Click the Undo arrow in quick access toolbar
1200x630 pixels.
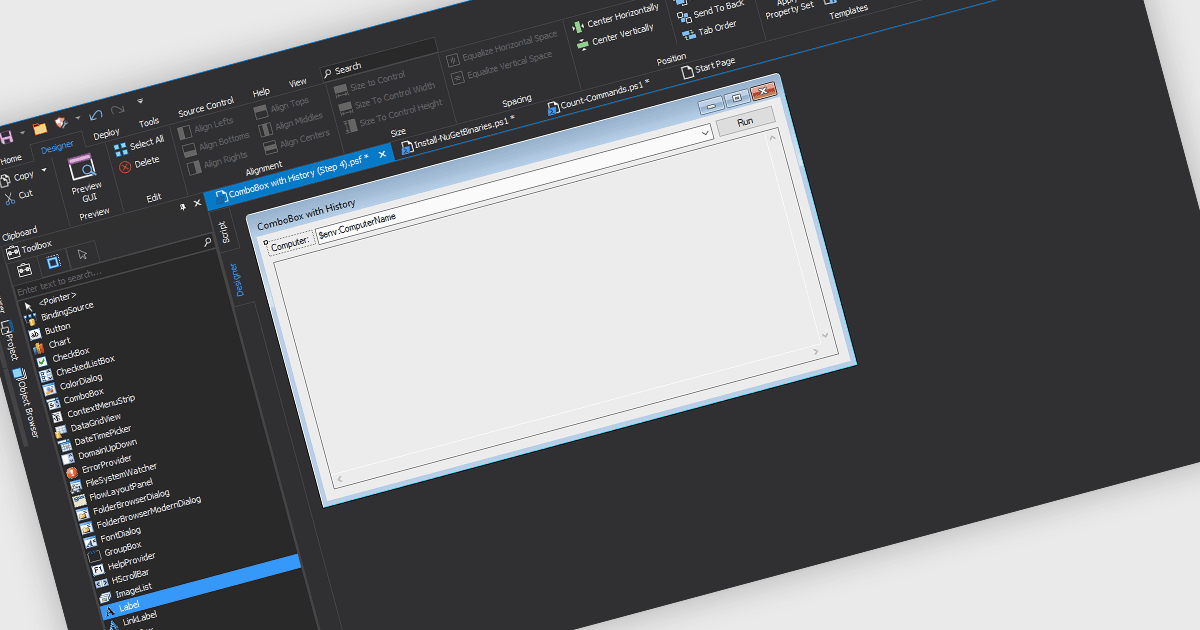click(96, 115)
